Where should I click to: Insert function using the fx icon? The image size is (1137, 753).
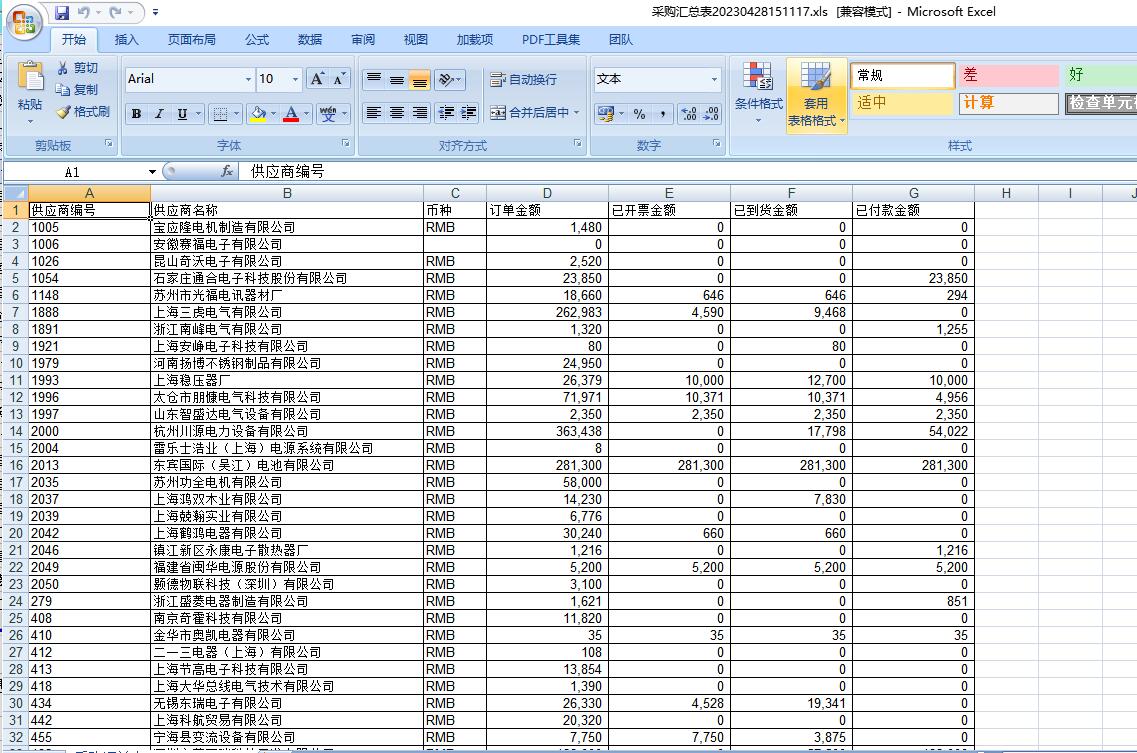tap(227, 172)
